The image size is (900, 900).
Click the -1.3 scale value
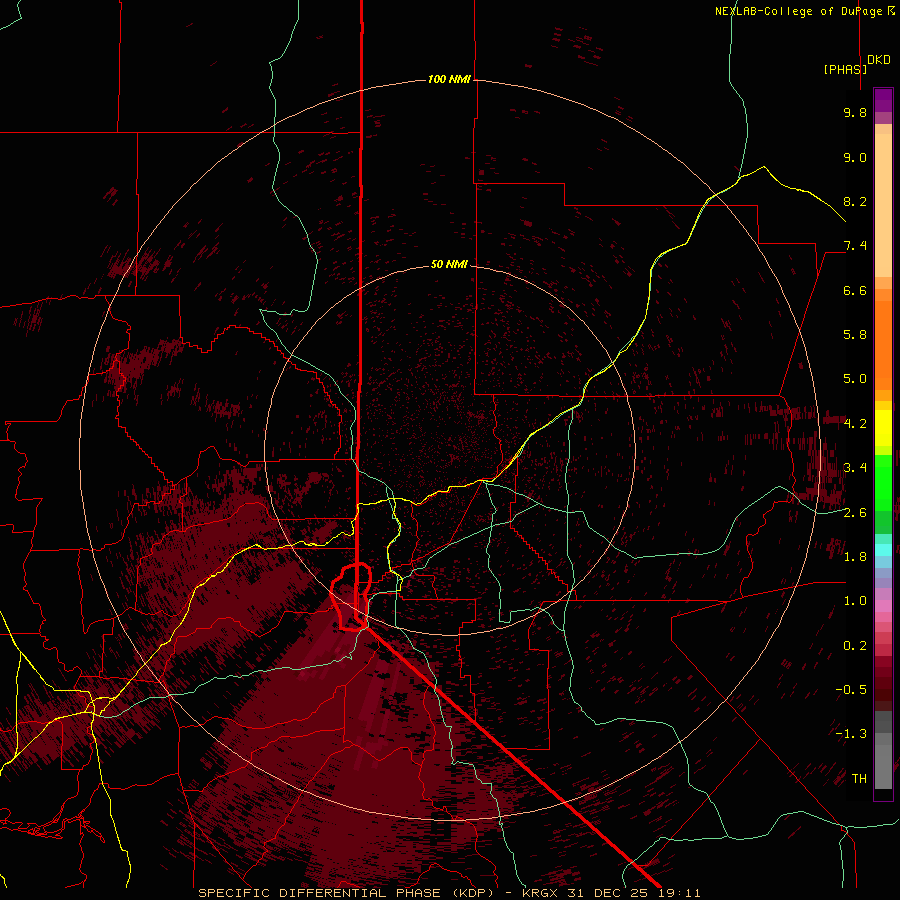coord(851,734)
